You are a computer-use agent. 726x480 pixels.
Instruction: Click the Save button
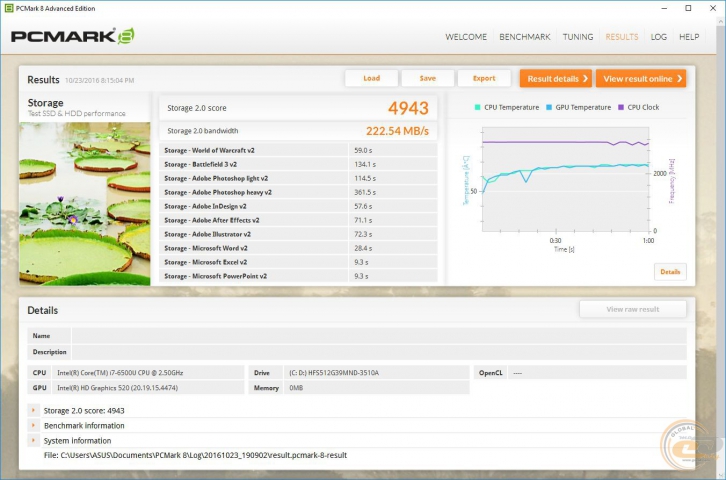click(x=427, y=78)
